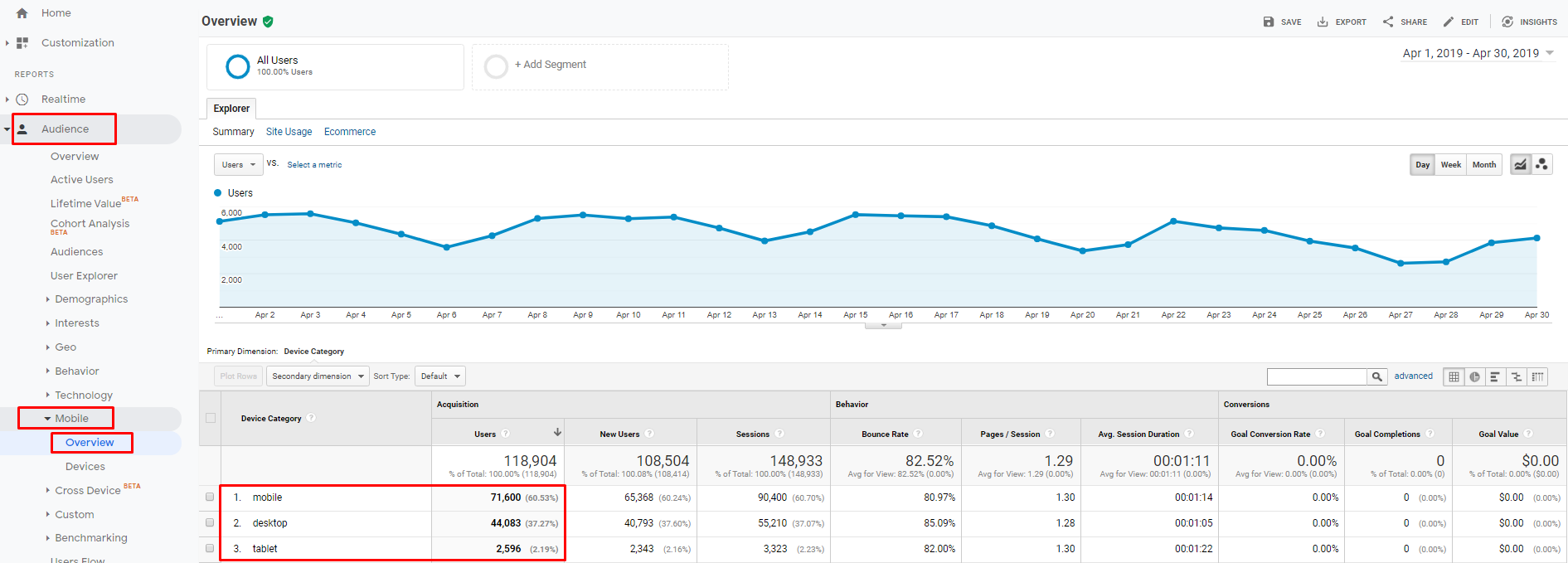Click the Customization grid icon
Viewport: 1568px width, 563px height.
coord(22,43)
